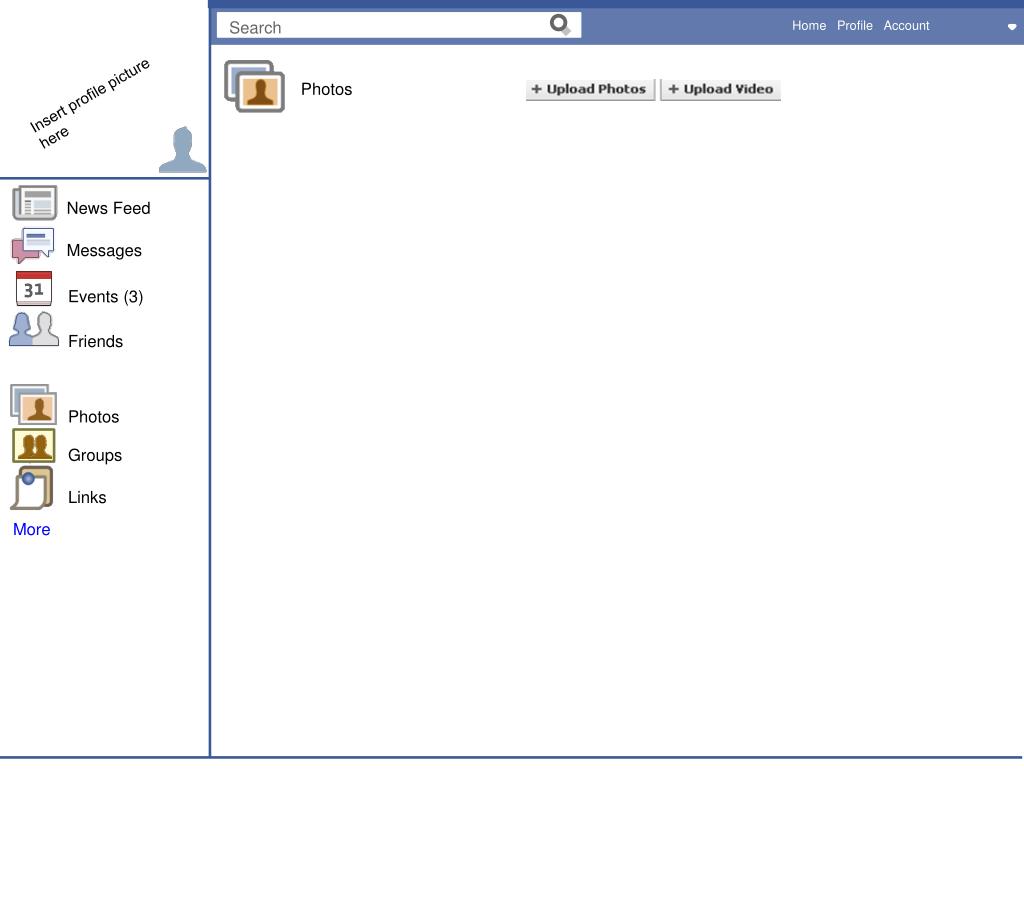The height and width of the screenshot is (902, 1024).
Task: Click the Events calendar icon
Action: pos(34,289)
